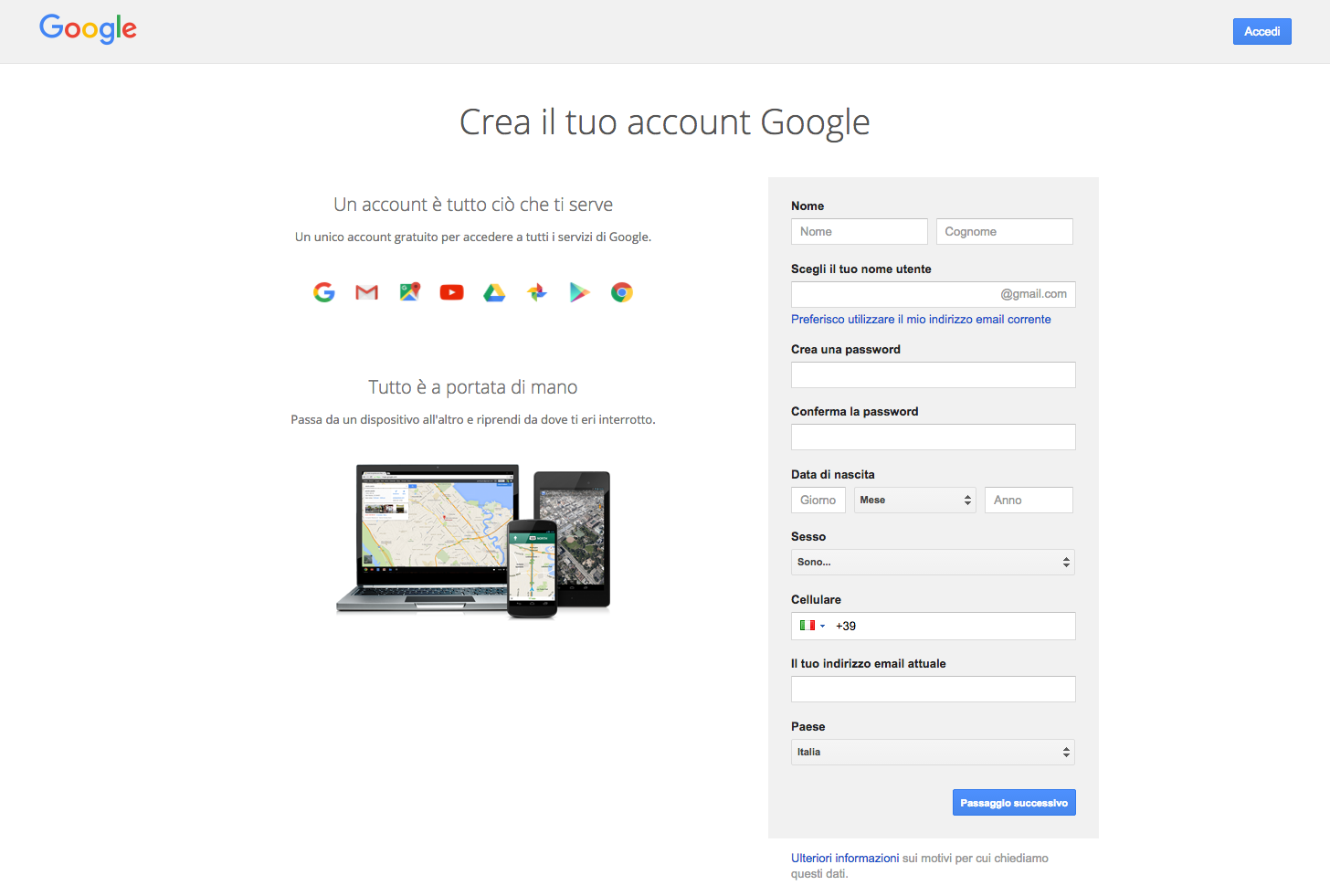Open the Italian flag country code selector

[812, 626]
